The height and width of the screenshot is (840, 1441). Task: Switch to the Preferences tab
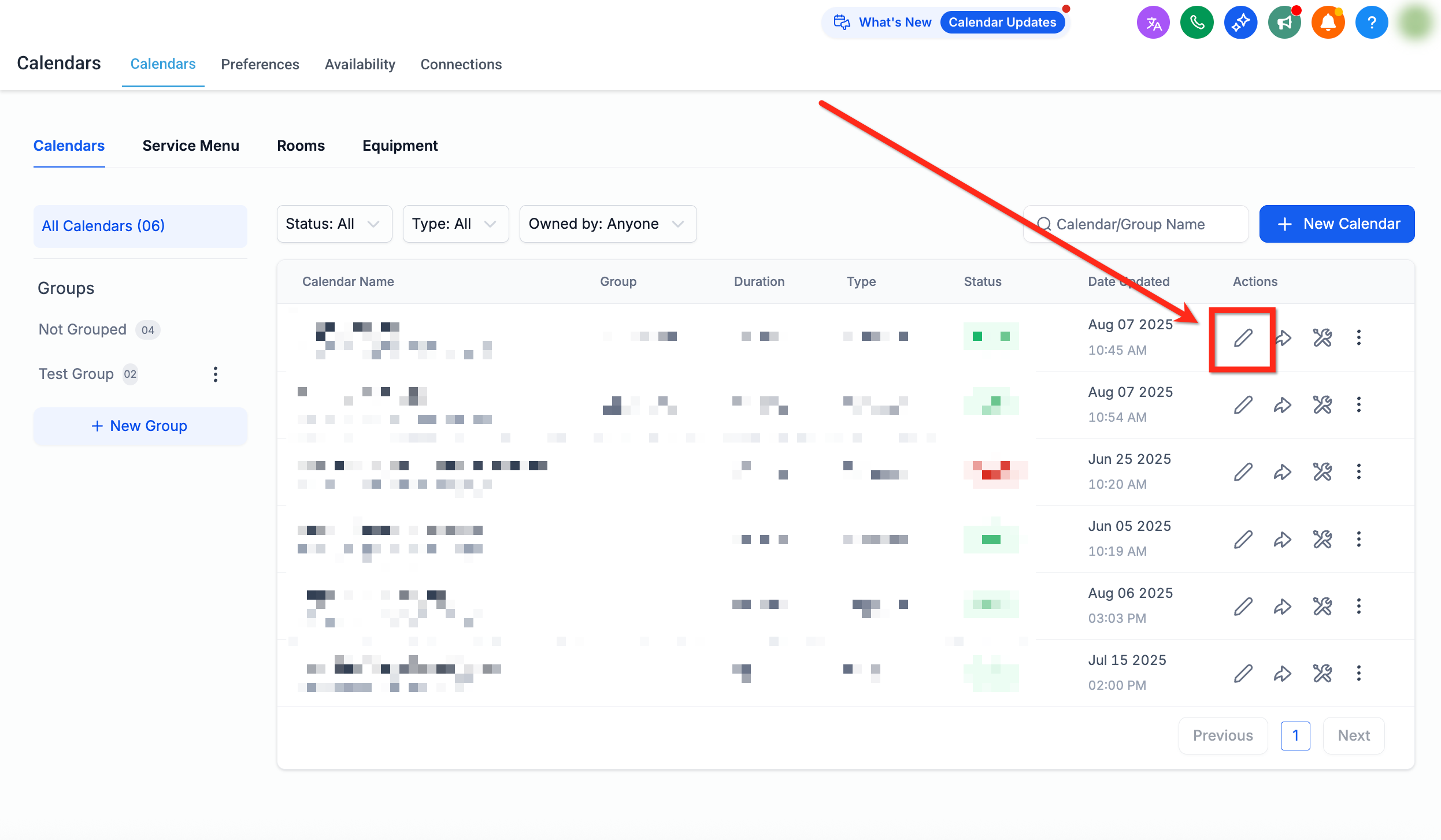[x=260, y=64]
